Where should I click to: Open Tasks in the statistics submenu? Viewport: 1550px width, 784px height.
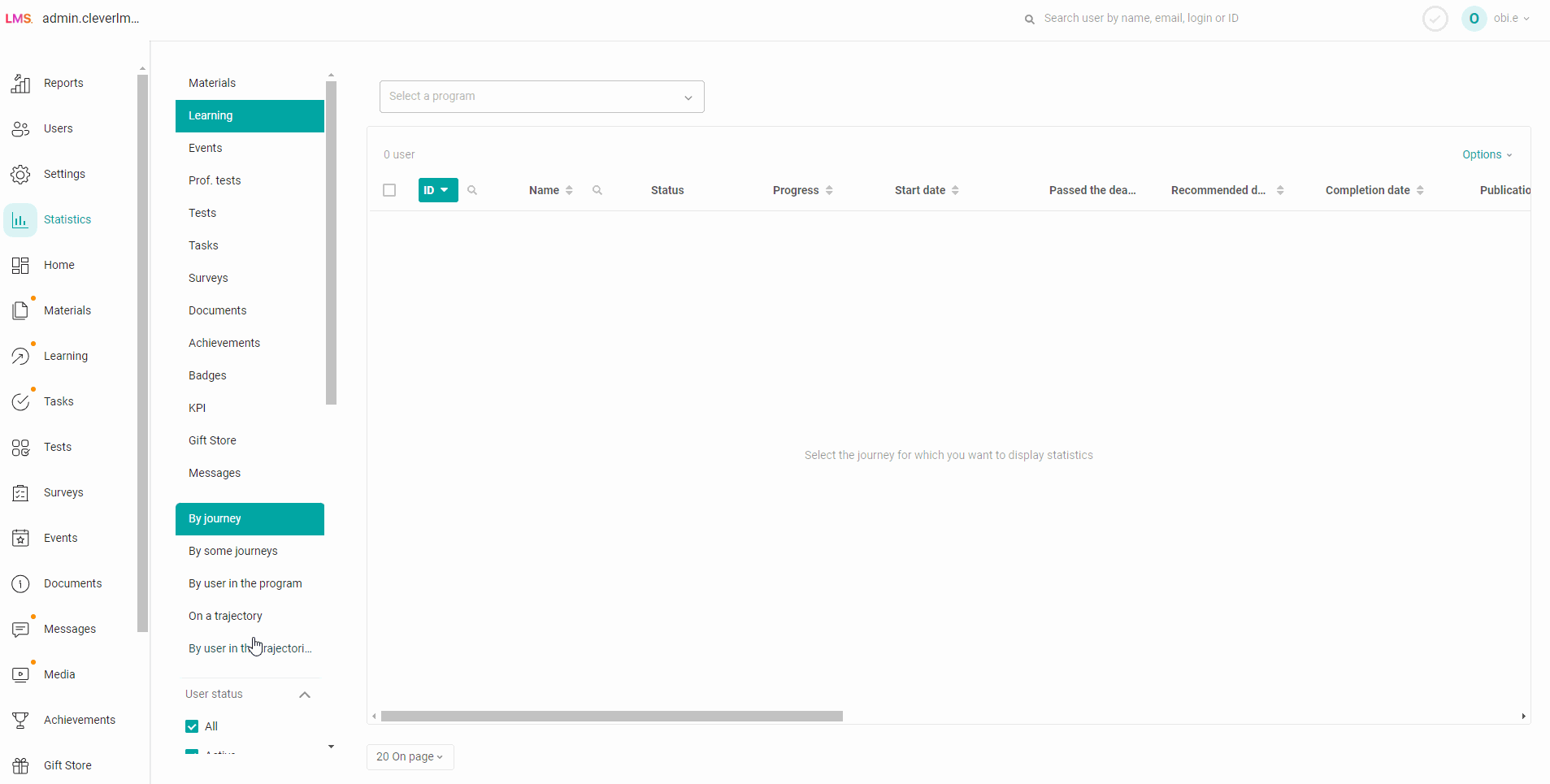250,245
